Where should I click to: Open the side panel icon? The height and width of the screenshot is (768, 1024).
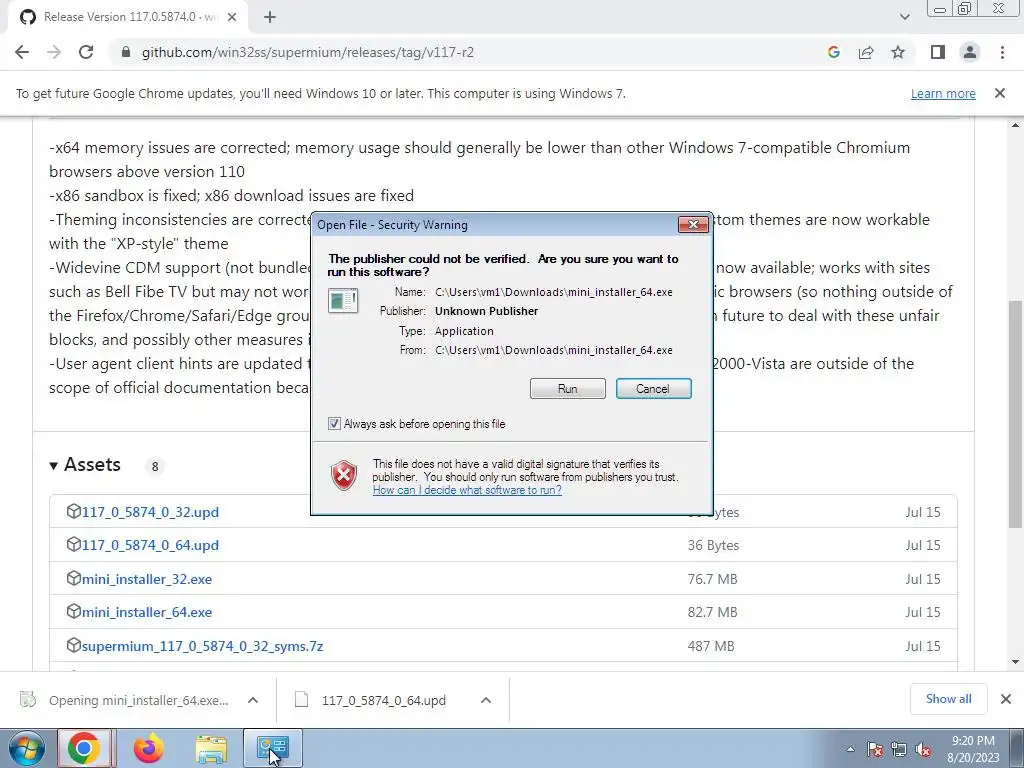pyautogui.click(x=938, y=52)
